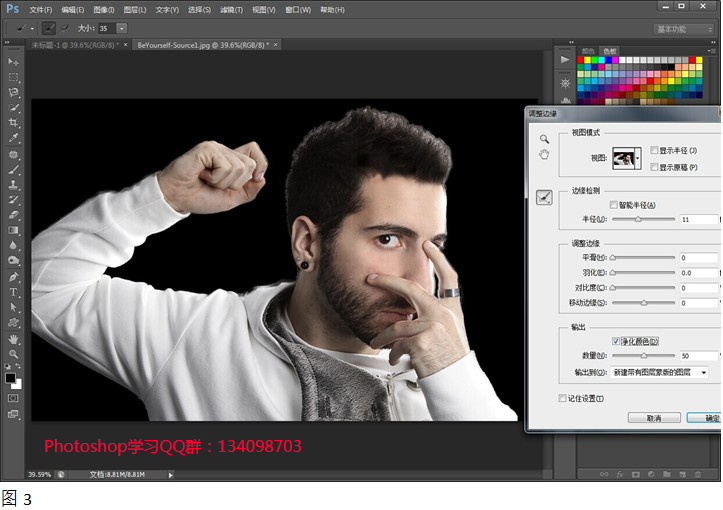Image resolution: width=723 pixels, height=510 pixels.
Task: Enable the 智能半径 checkbox
Action: pyautogui.click(x=614, y=205)
